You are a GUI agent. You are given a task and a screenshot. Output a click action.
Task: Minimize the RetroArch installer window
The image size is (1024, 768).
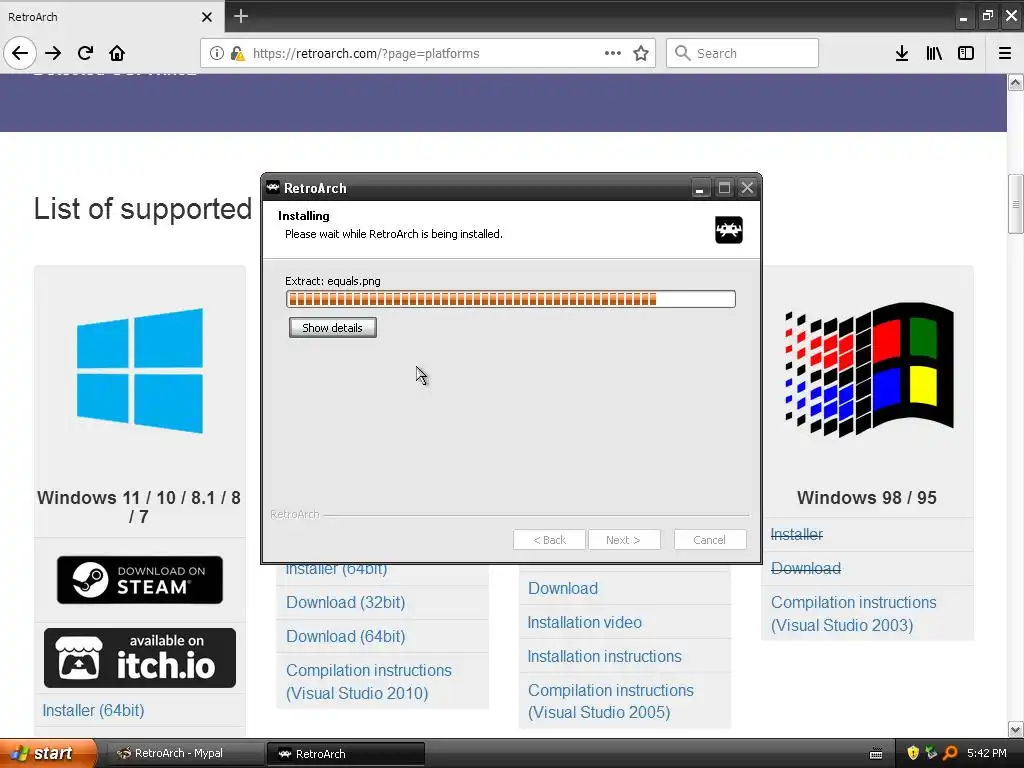(x=699, y=188)
